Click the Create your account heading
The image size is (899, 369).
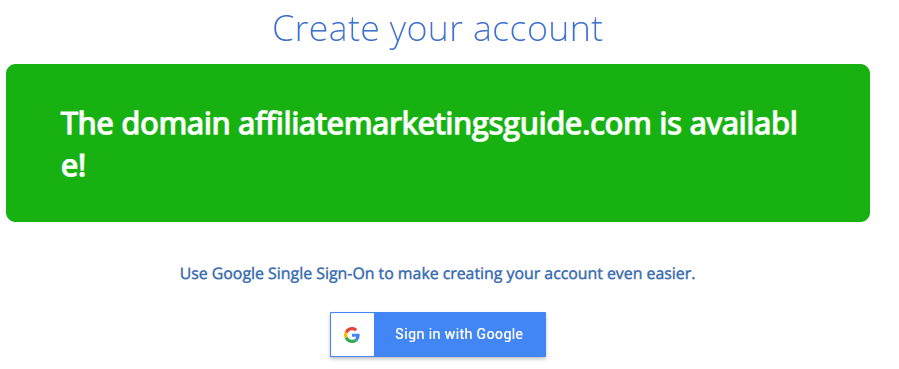pos(438,29)
